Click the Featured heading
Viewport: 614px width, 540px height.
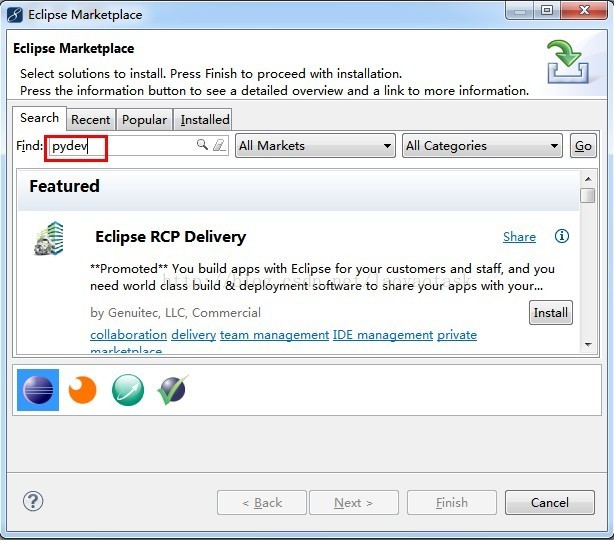pos(65,186)
